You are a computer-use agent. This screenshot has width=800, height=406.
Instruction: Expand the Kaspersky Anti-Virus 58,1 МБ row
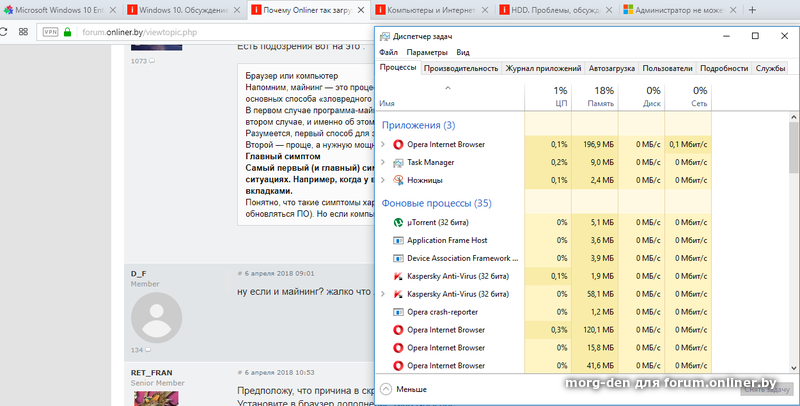(x=383, y=294)
